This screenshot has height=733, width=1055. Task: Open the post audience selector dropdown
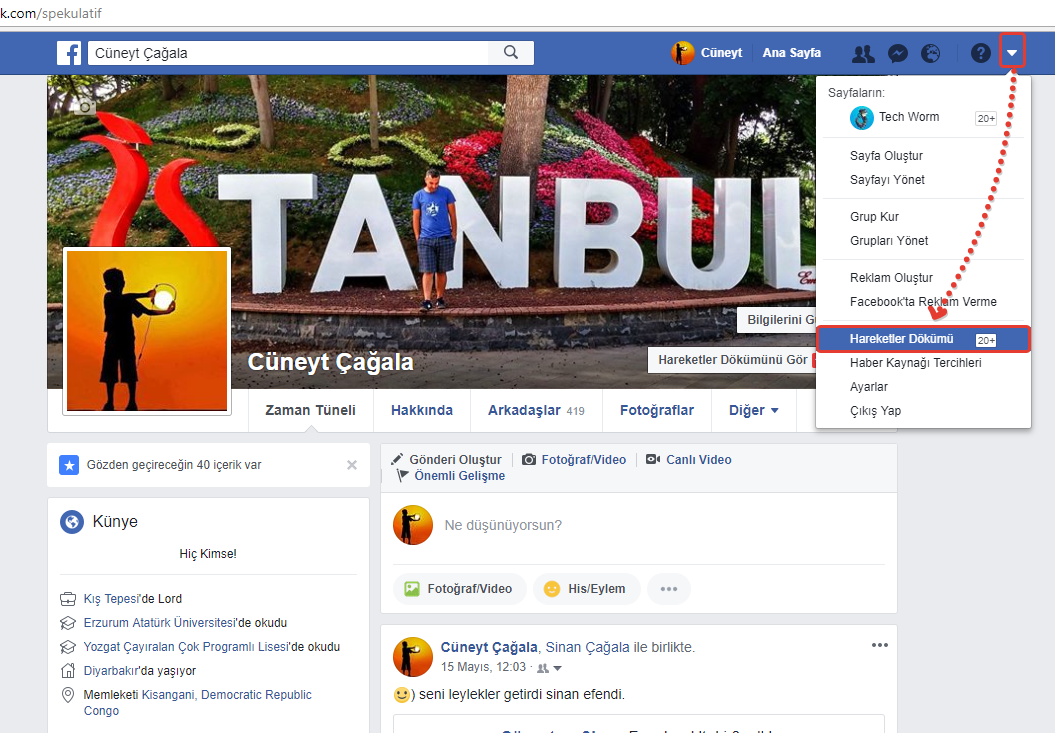(549, 668)
